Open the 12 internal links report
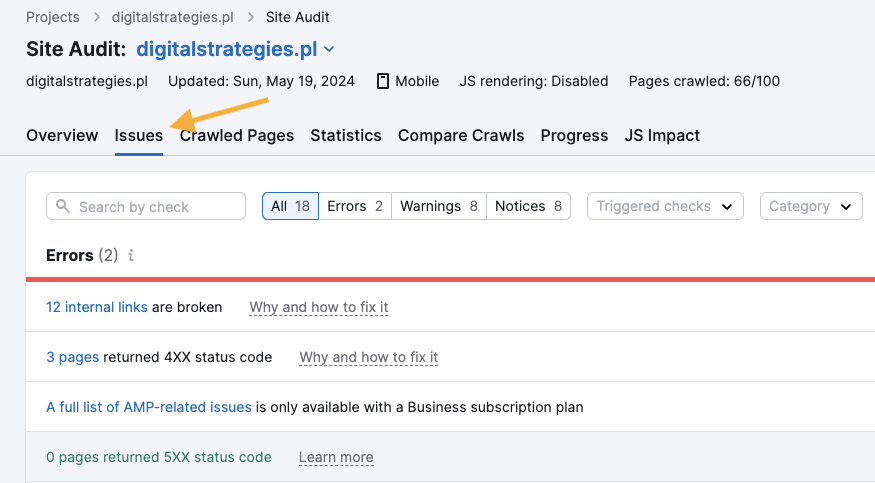 [x=97, y=307]
